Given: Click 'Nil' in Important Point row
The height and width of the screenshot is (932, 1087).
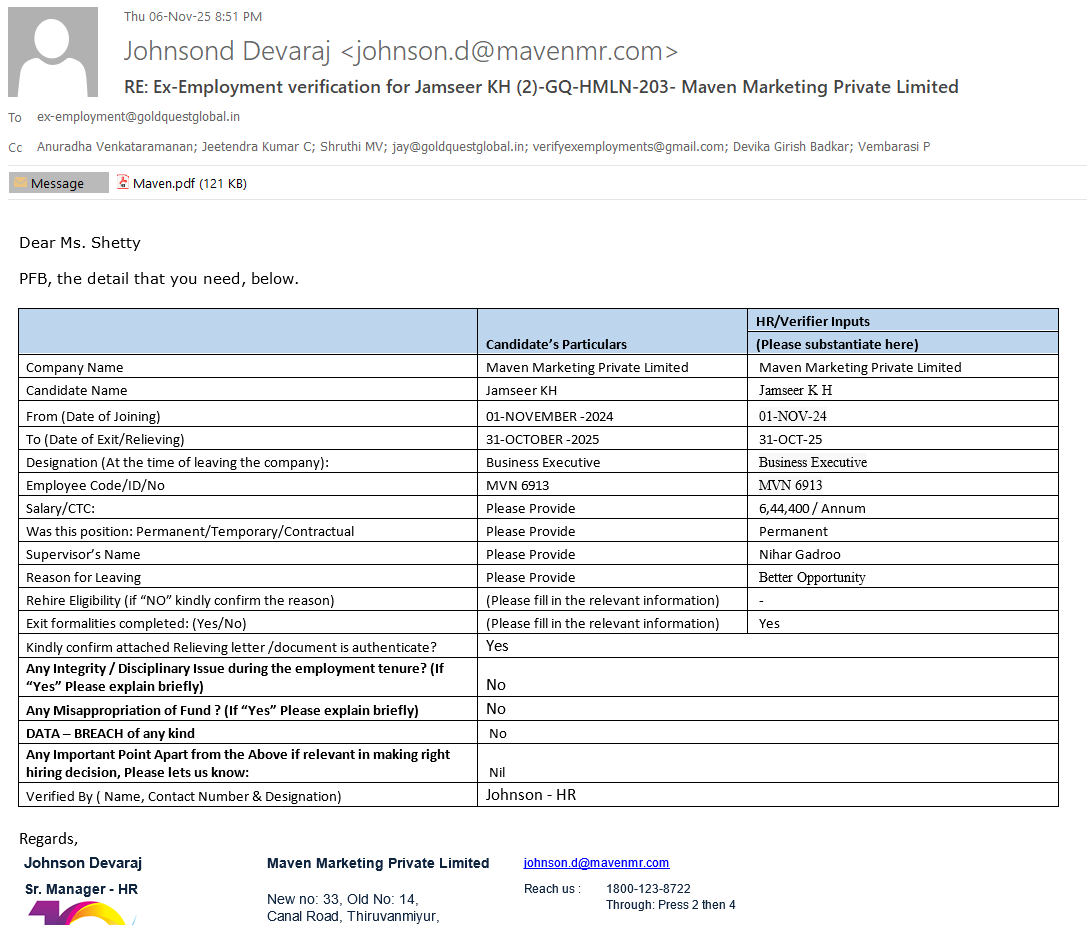Looking at the screenshot, I should click(497, 773).
